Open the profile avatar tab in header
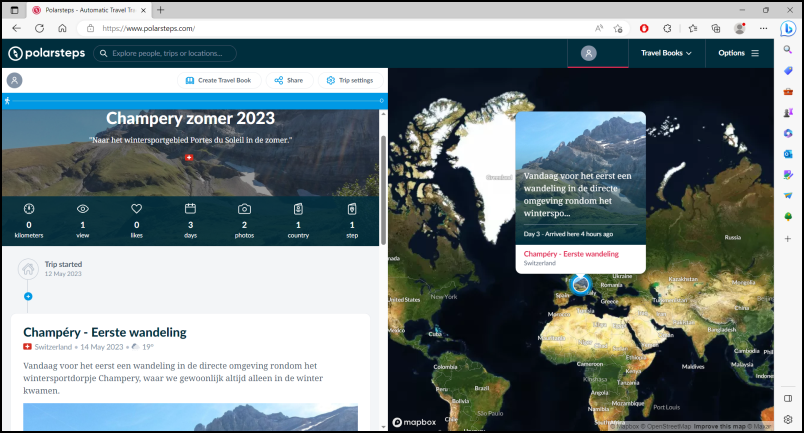Viewport: 804px width, 433px height. click(x=588, y=53)
